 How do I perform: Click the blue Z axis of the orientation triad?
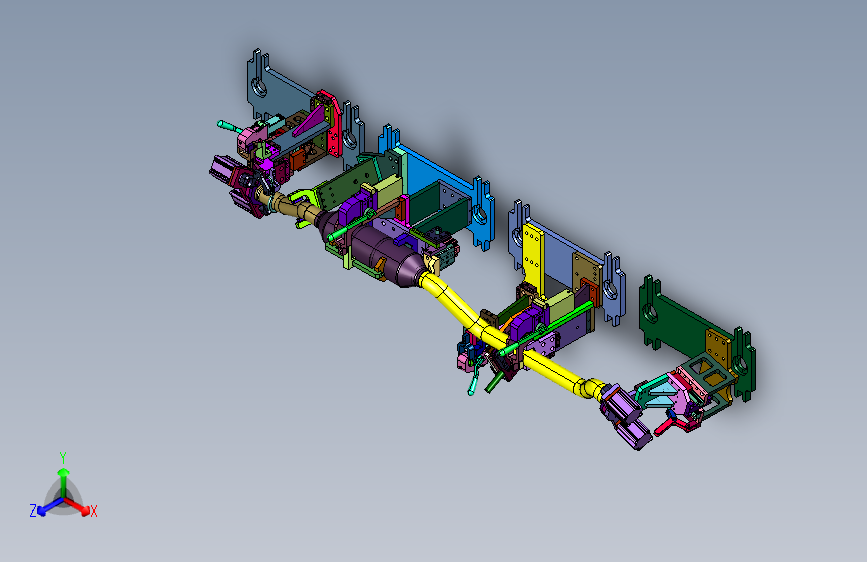click(x=49, y=506)
